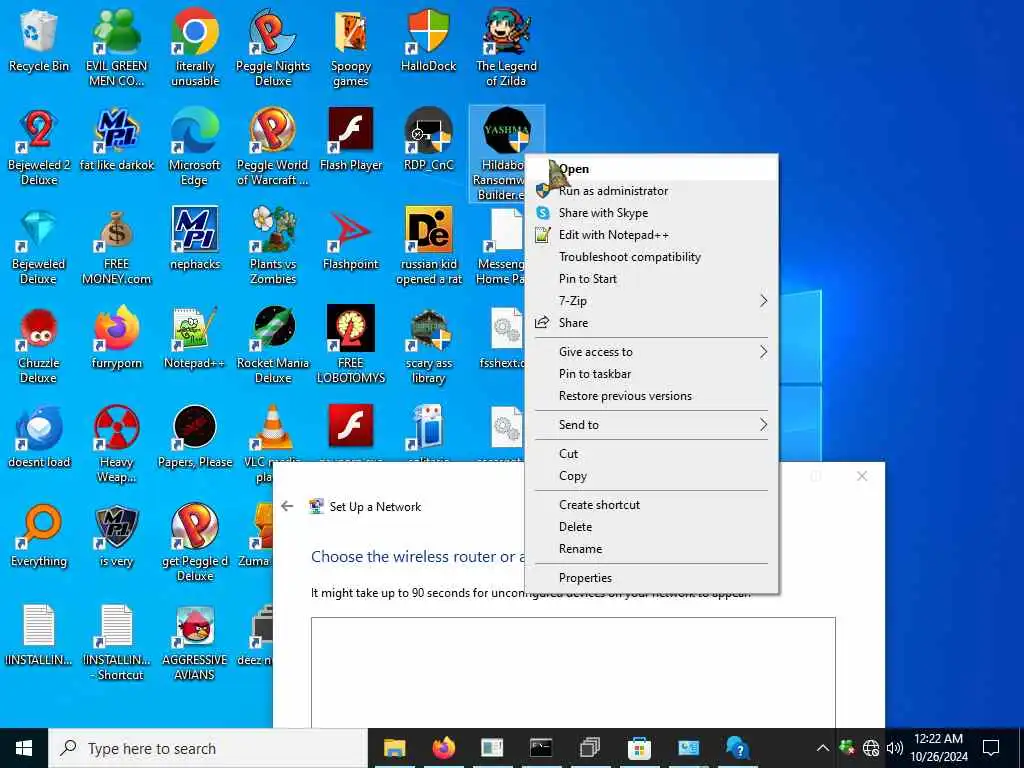1024x768 pixels.
Task: Choose Run as administrator
Action: point(651,191)
